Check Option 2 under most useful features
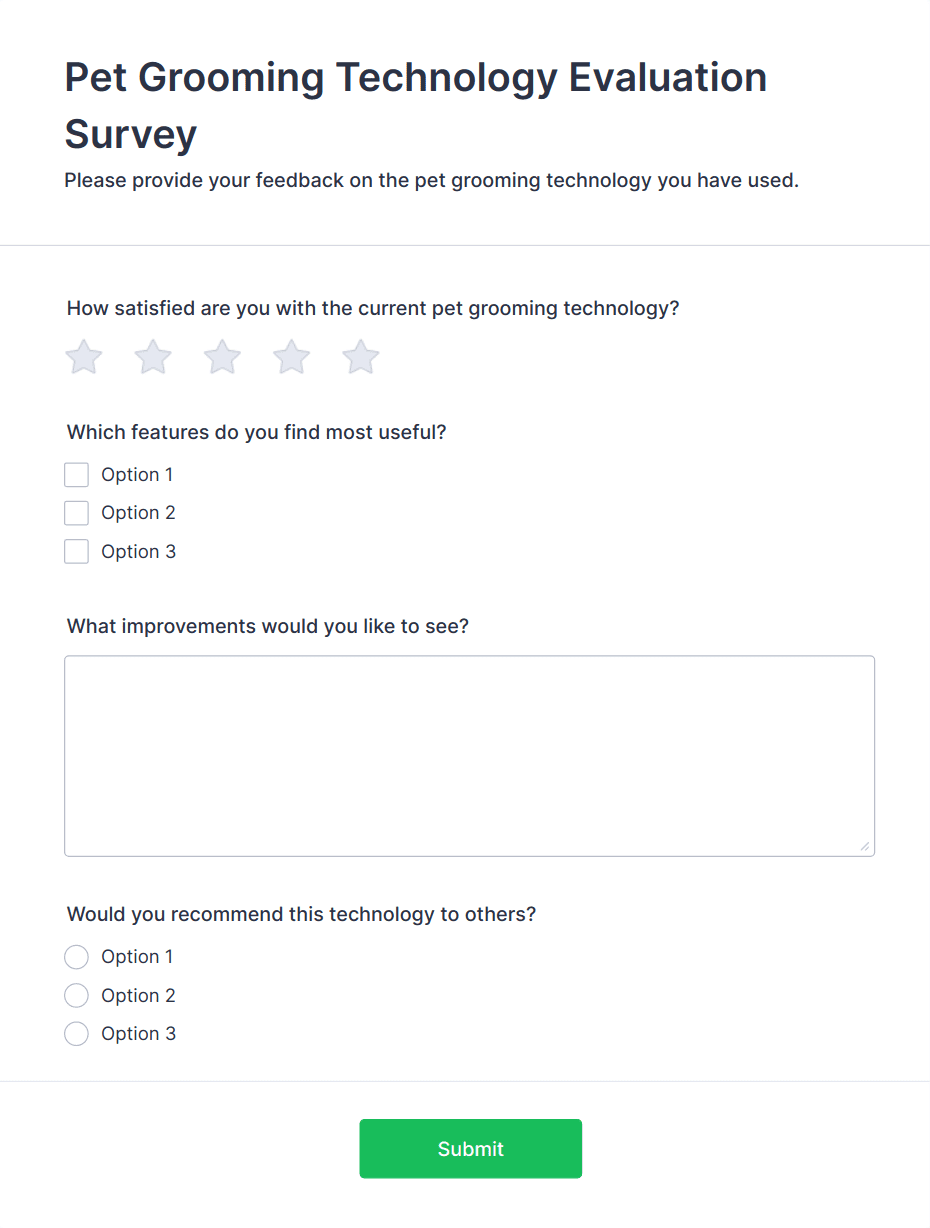Image resolution: width=930 pixels, height=1228 pixels. click(76, 512)
